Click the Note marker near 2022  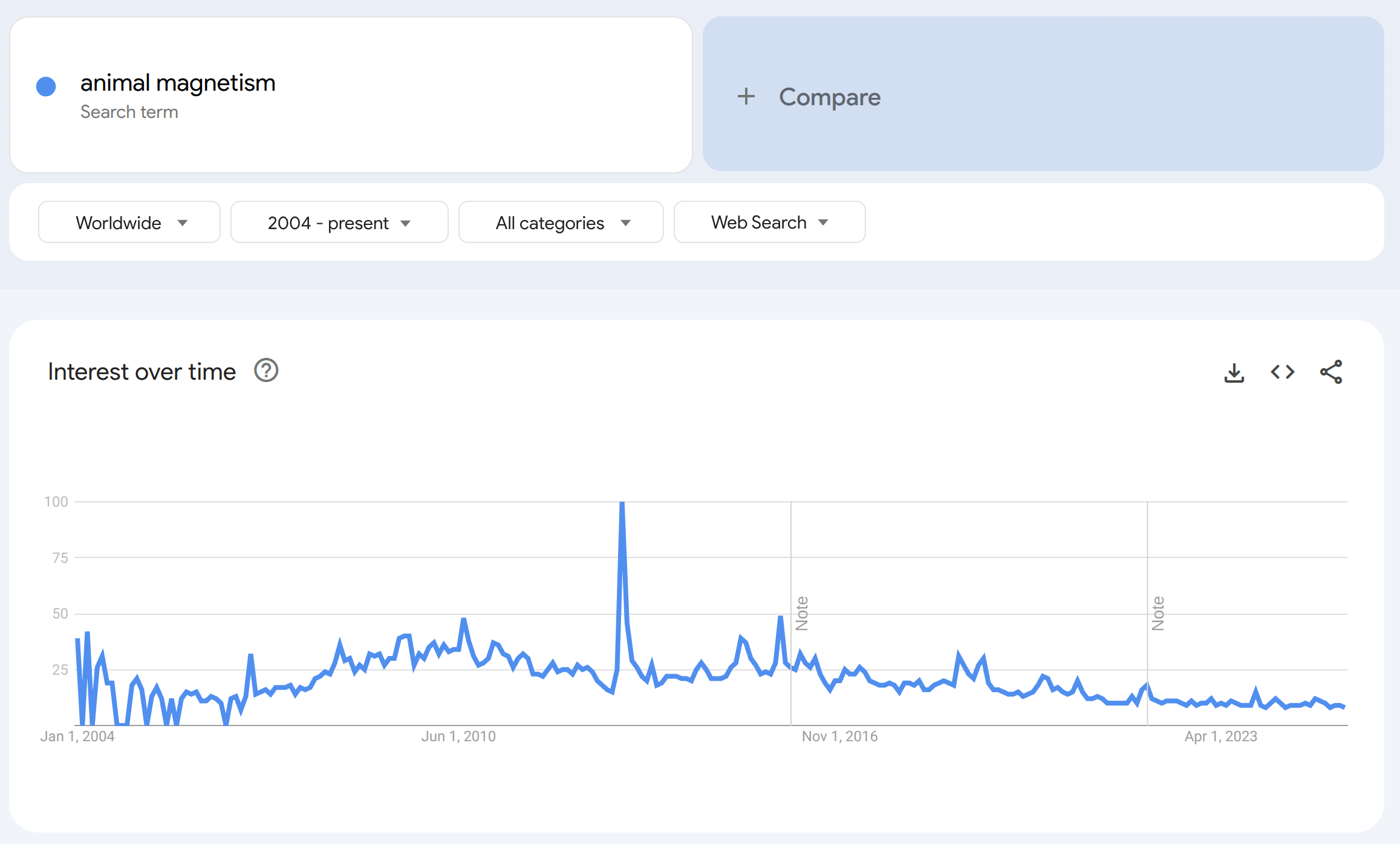[1158, 613]
